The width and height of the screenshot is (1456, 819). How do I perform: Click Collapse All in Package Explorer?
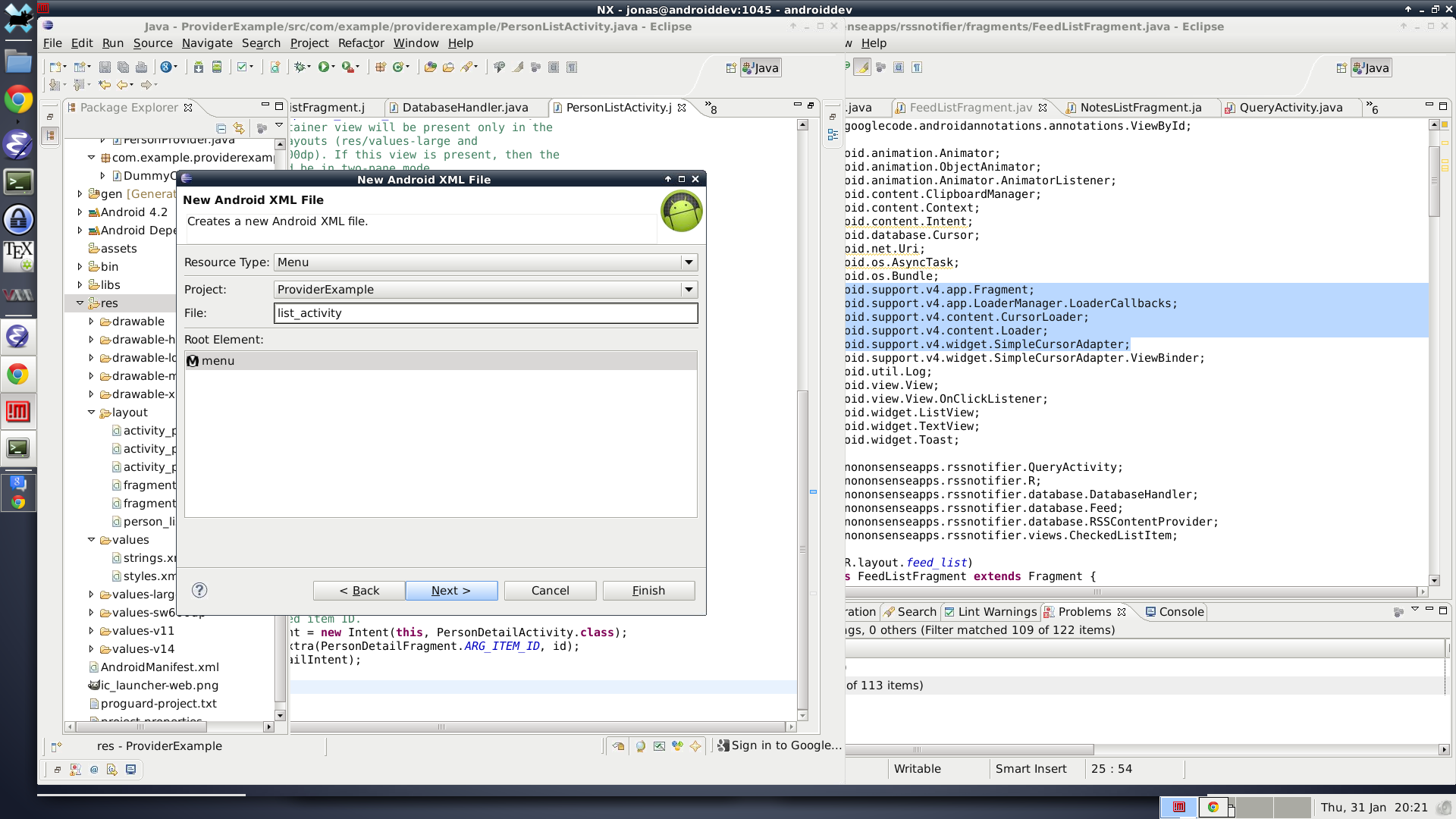[221, 128]
